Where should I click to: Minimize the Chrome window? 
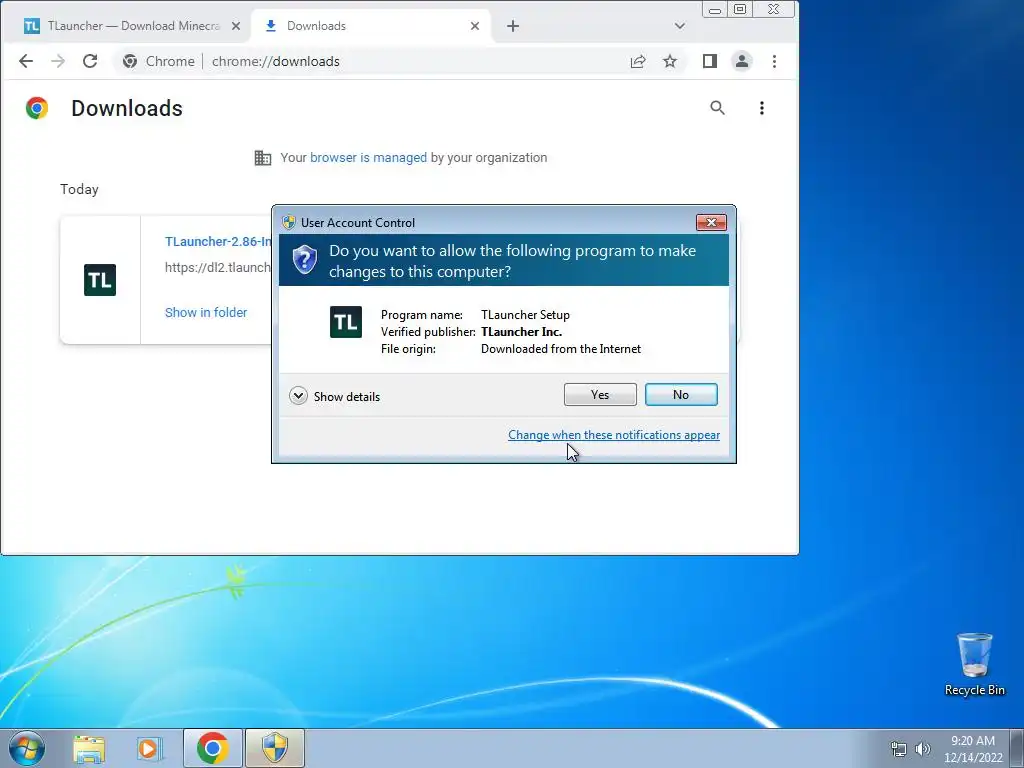pyautogui.click(x=715, y=10)
